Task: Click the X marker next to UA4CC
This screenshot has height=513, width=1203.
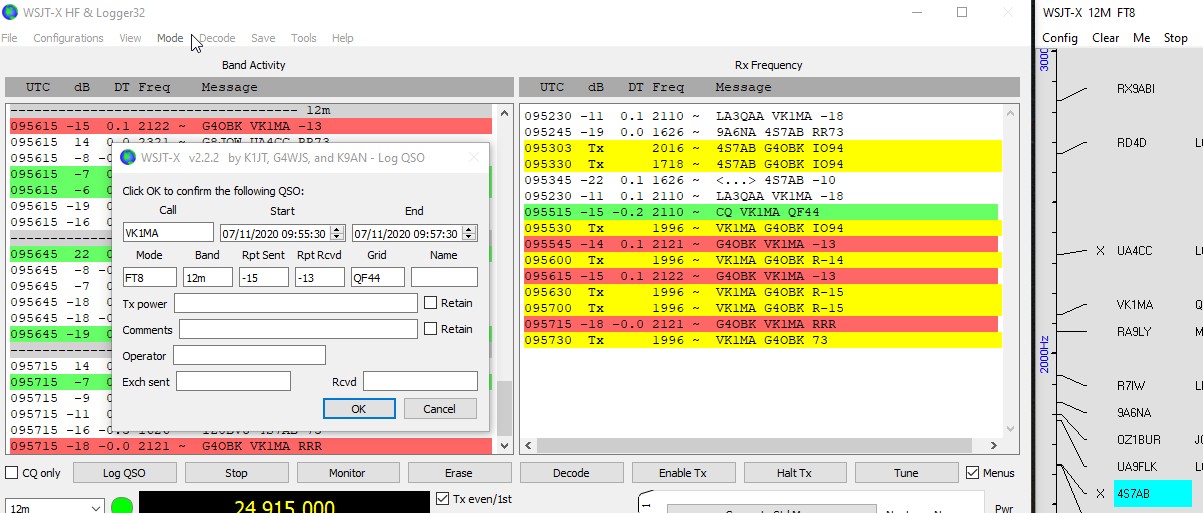Action: click(x=1100, y=251)
